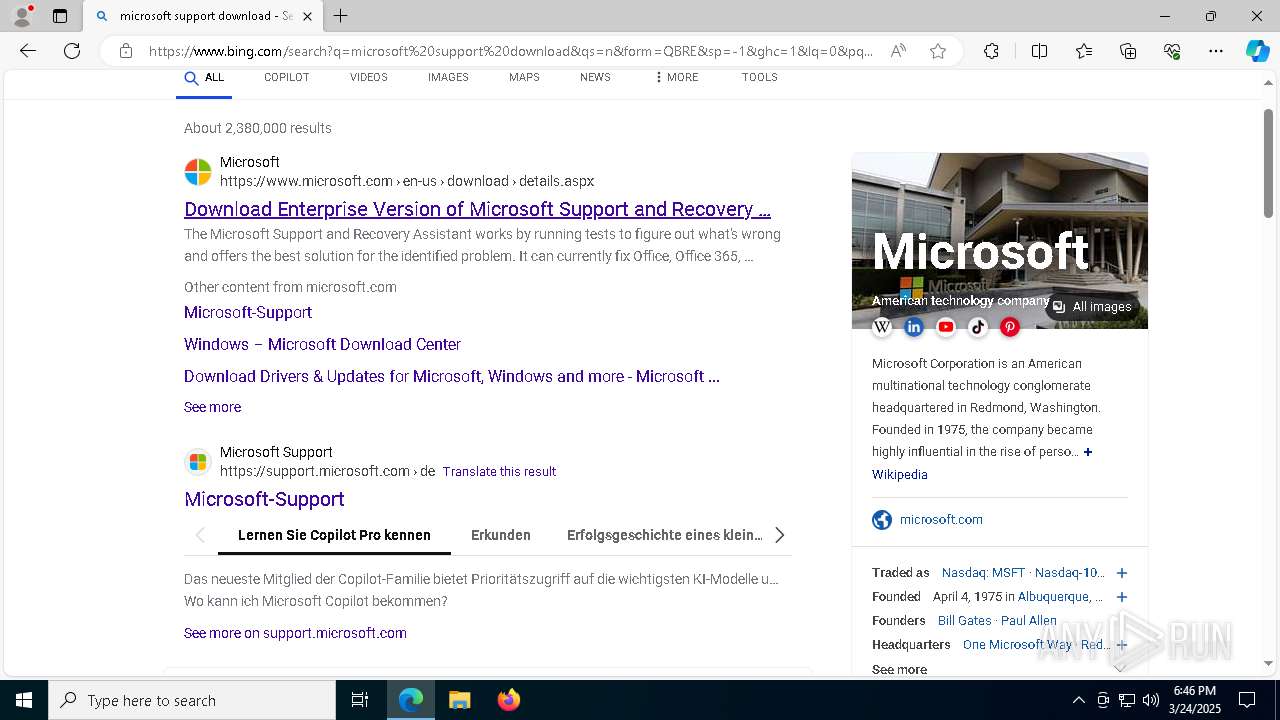Open the browser profile icon
The image size is (1280, 720).
22,16
